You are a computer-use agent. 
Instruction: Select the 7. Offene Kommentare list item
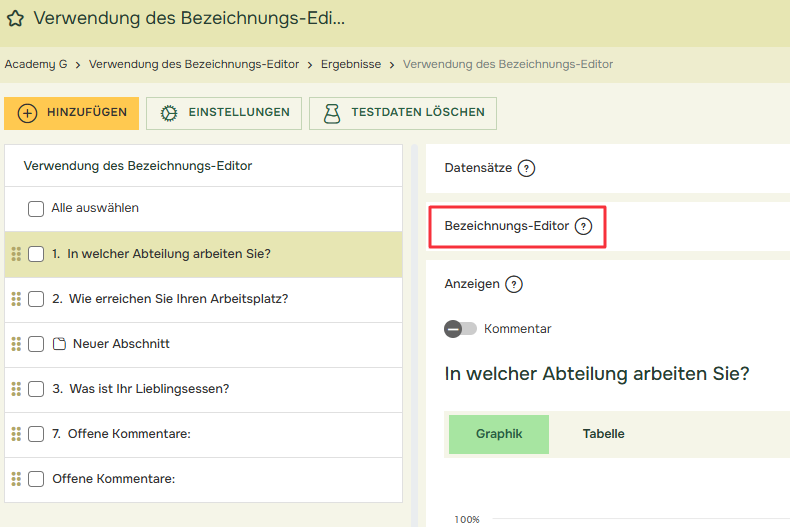pyautogui.click(x=129, y=434)
